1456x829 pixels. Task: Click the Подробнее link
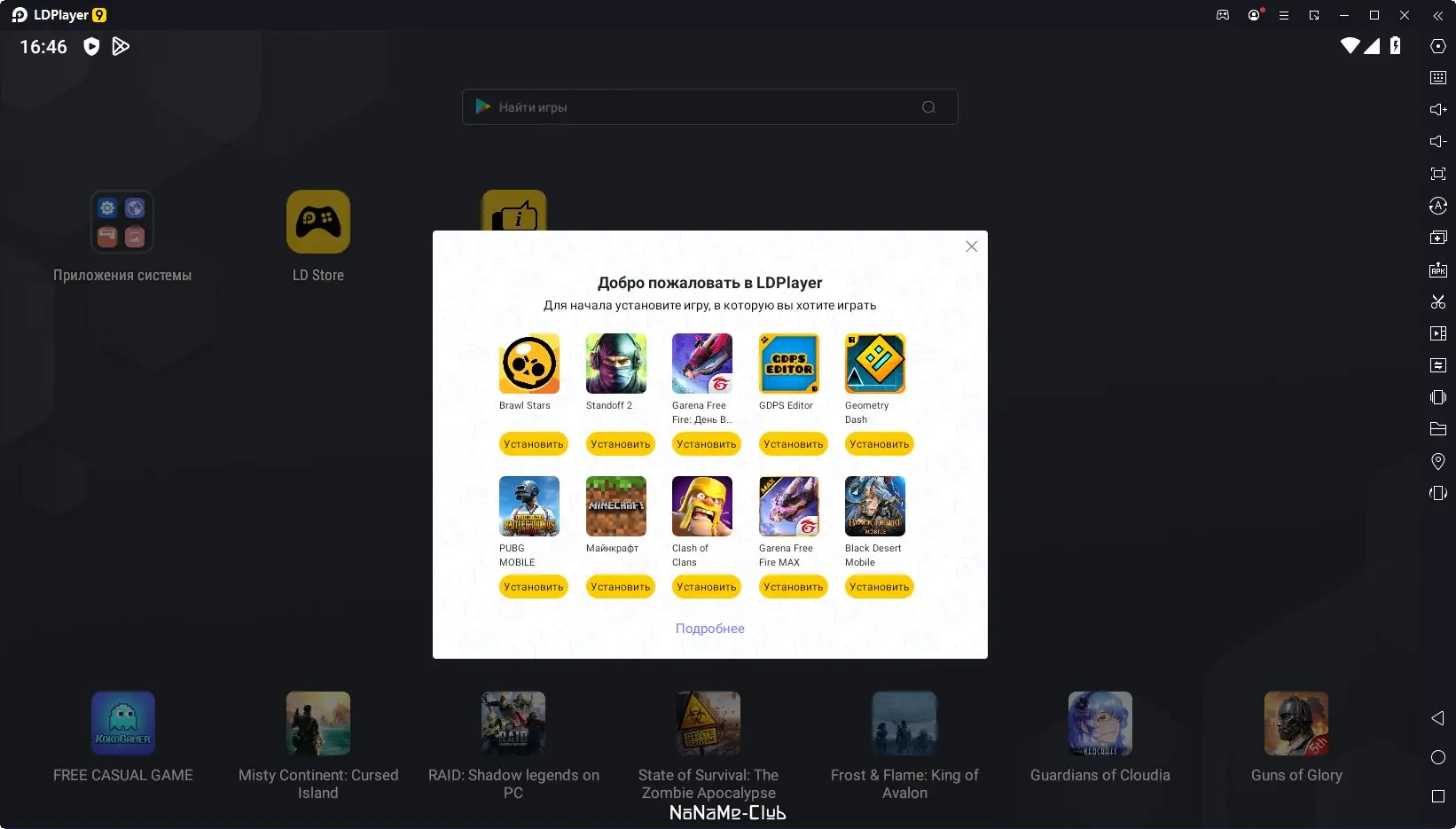[x=709, y=629]
